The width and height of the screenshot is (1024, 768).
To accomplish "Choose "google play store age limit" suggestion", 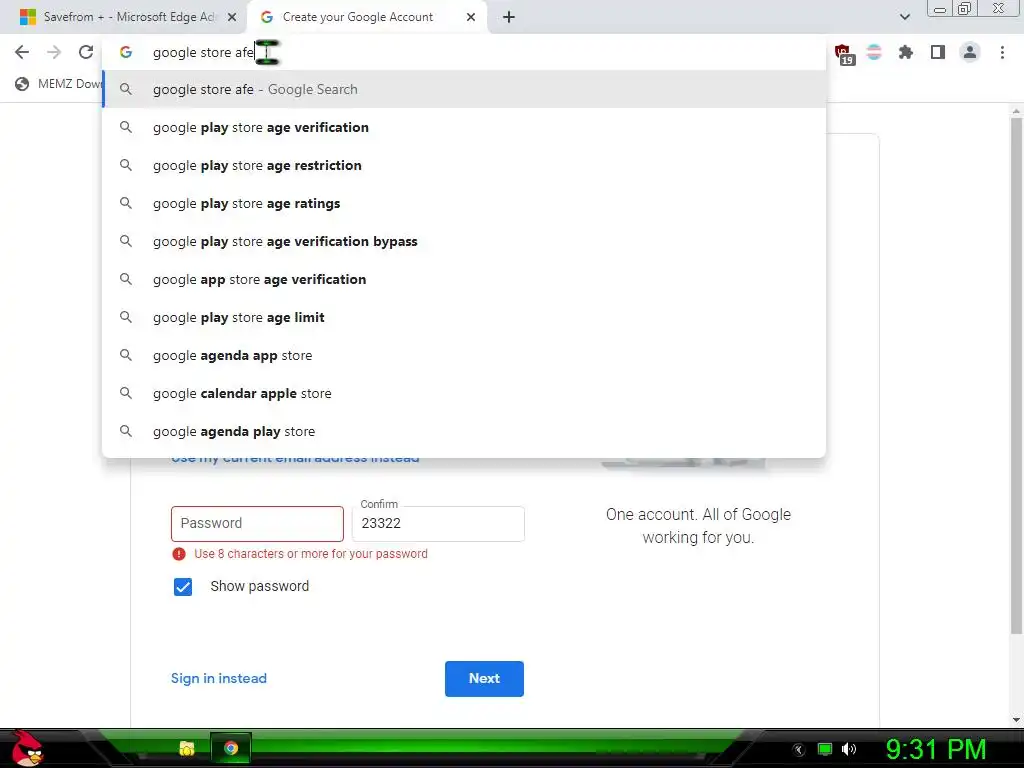I will [x=464, y=317].
